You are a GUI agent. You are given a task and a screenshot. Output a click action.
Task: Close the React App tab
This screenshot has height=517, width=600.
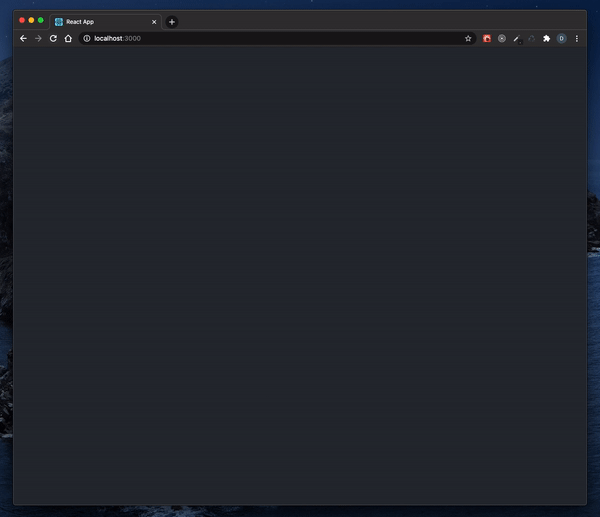[x=154, y=22]
